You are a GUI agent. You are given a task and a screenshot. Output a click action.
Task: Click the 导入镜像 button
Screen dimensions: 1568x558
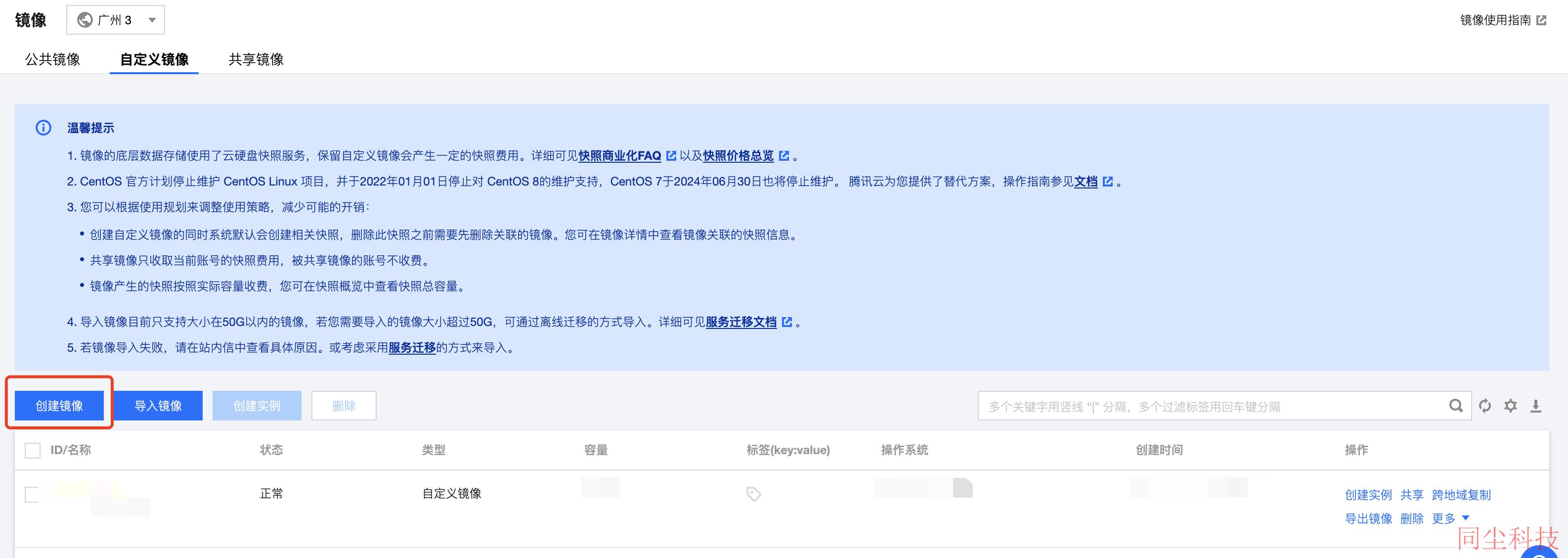(x=158, y=406)
